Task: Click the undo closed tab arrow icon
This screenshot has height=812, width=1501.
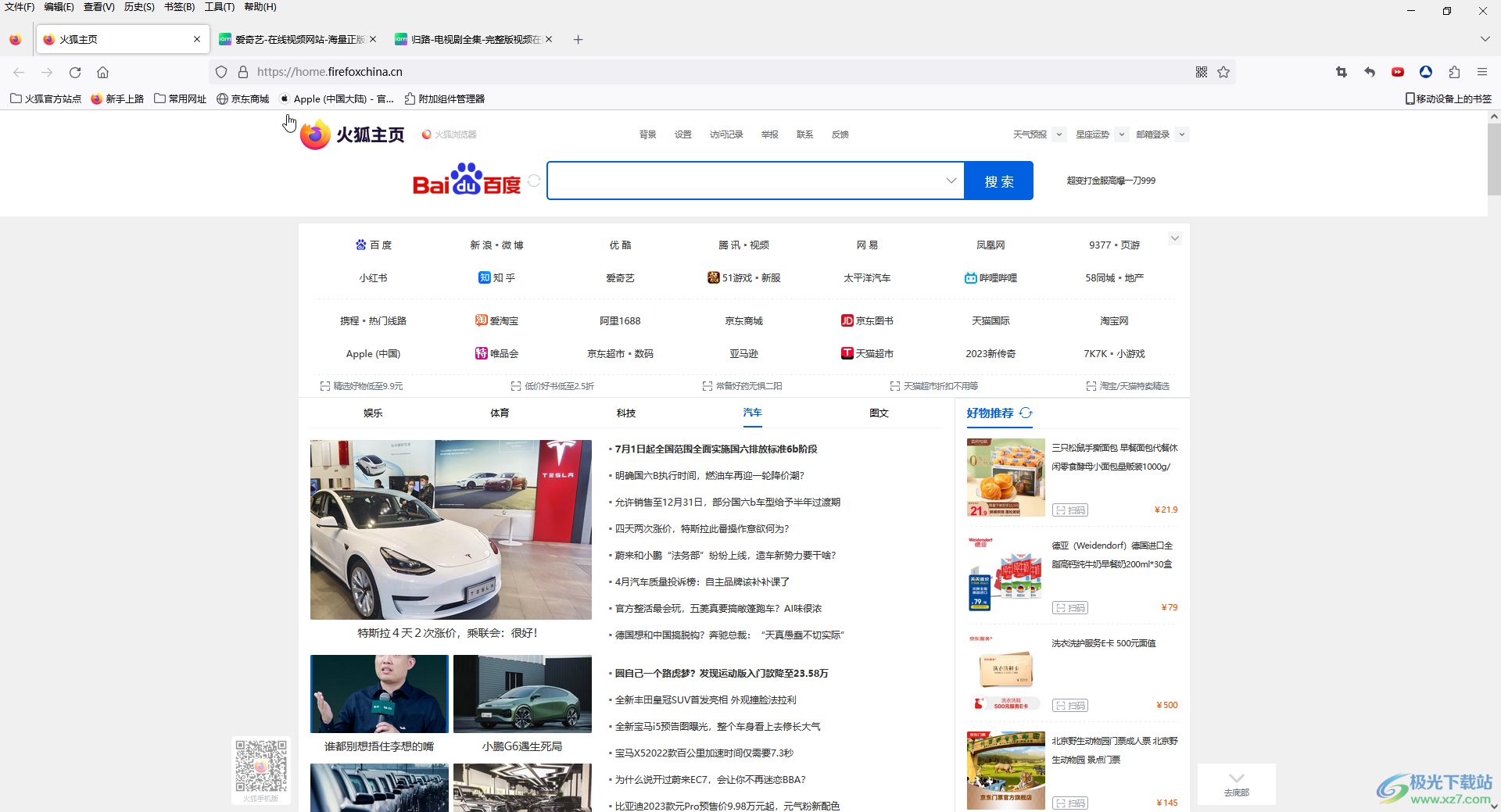Action: tap(1370, 72)
